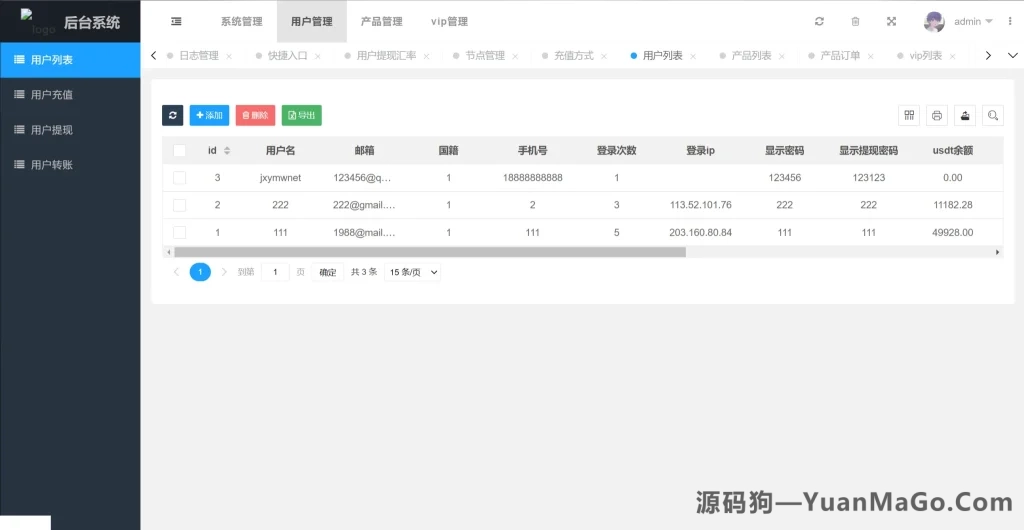Open the vip管理 top menu
This screenshot has width=1024, height=530.
coord(449,22)
